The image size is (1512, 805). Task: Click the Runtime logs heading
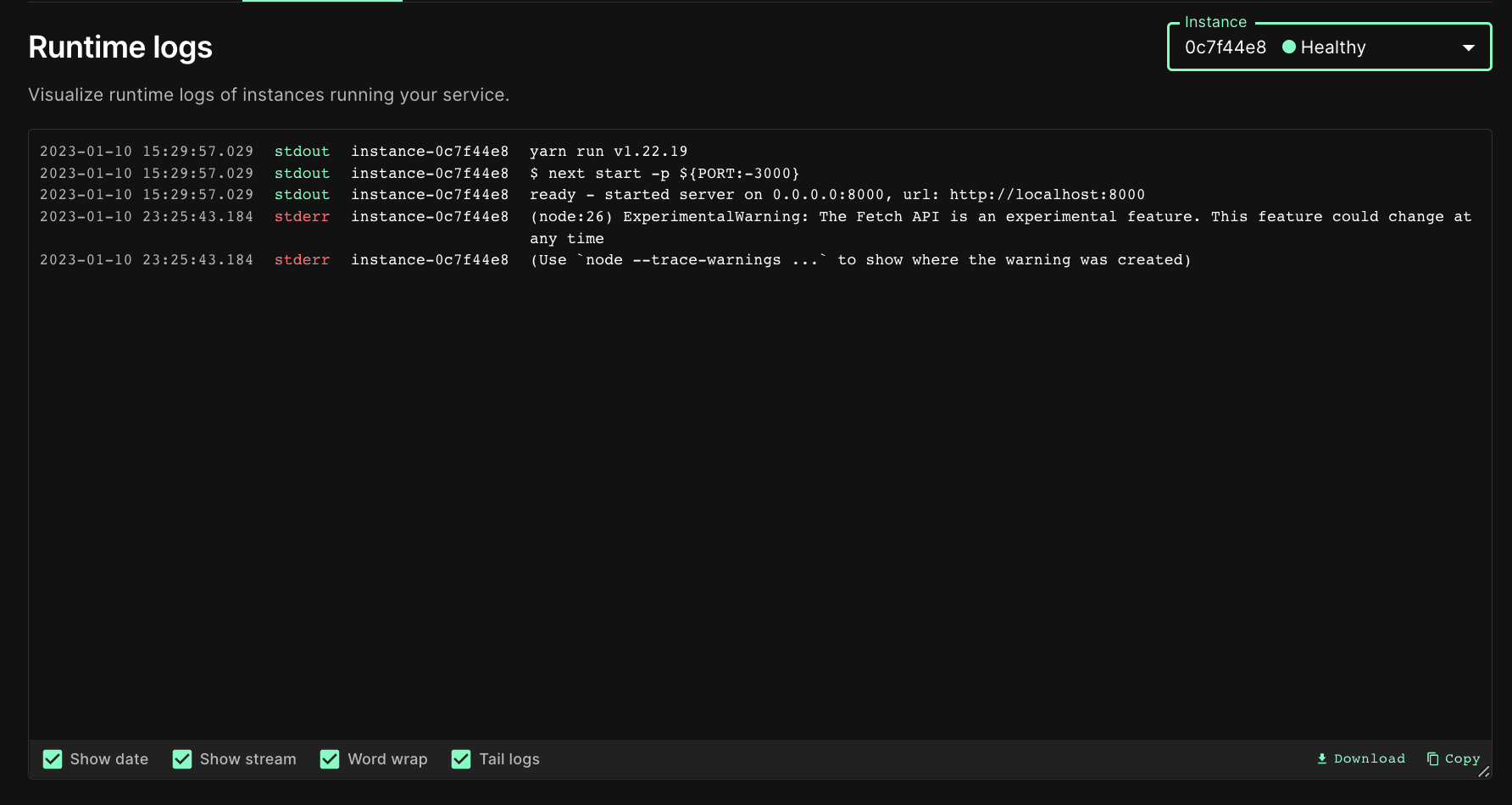[x=120, y=47]
